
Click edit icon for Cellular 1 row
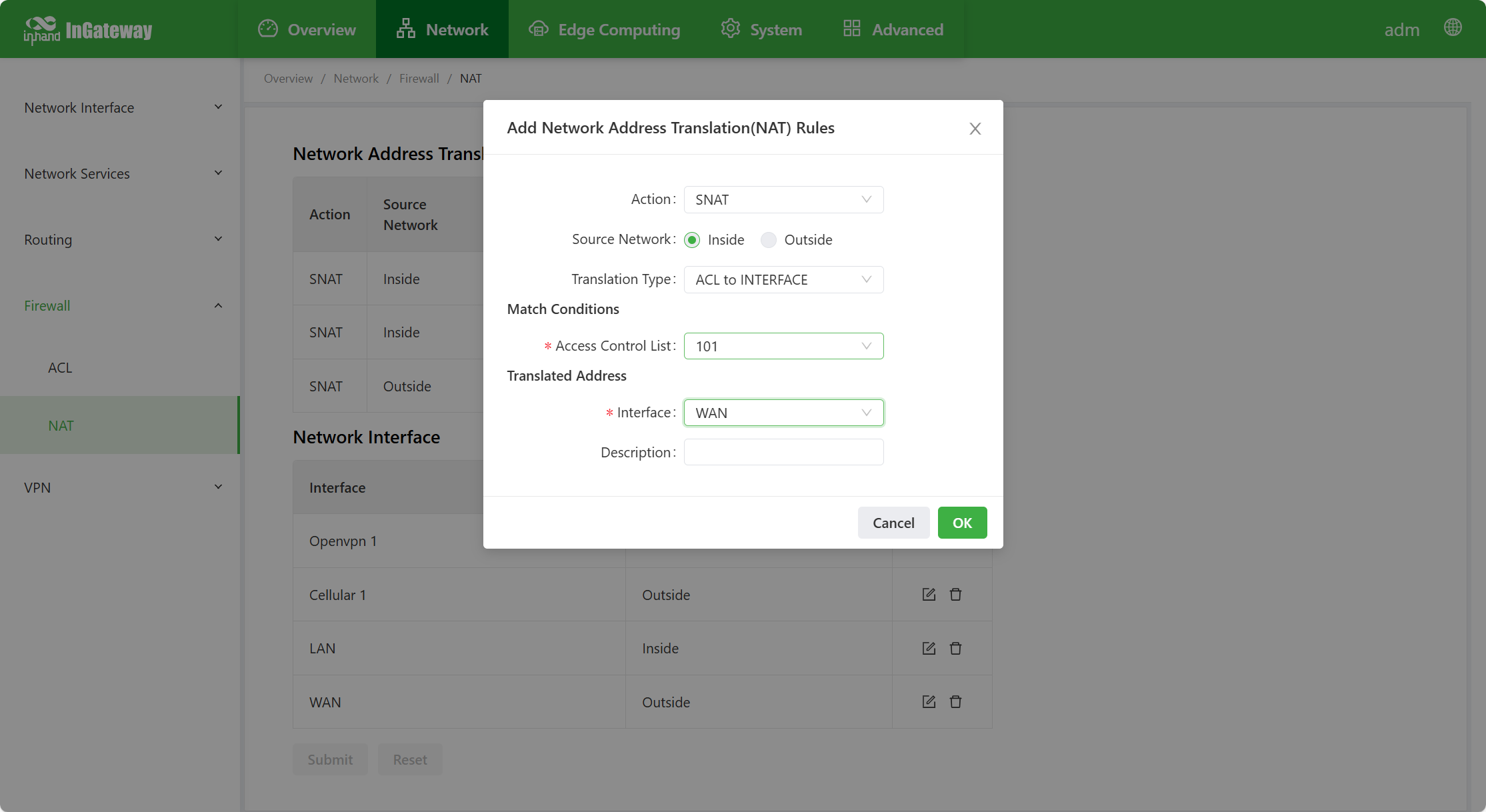tap(929, 594)
